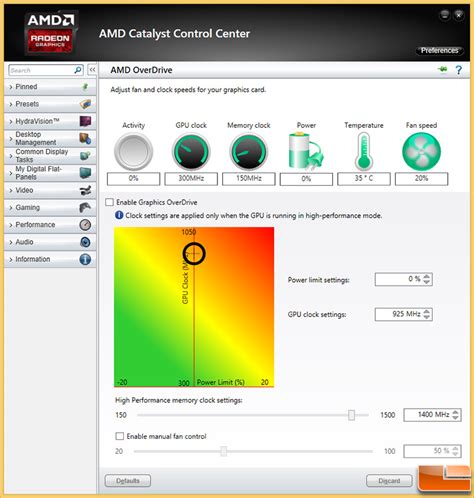The width and height of the screenshot is (474, 498).
Task: Open help via question mark icon
Action: (x=459, y=70)
